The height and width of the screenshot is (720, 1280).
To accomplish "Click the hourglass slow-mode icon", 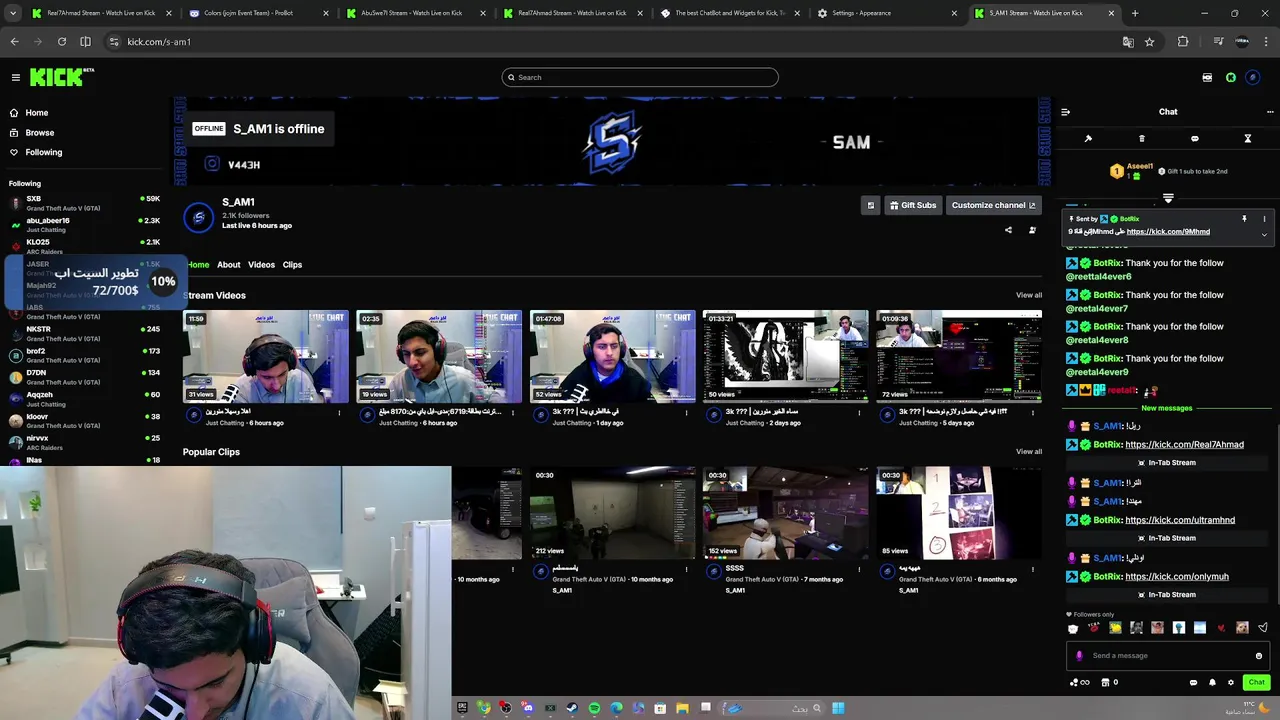I will (1247, 138).
